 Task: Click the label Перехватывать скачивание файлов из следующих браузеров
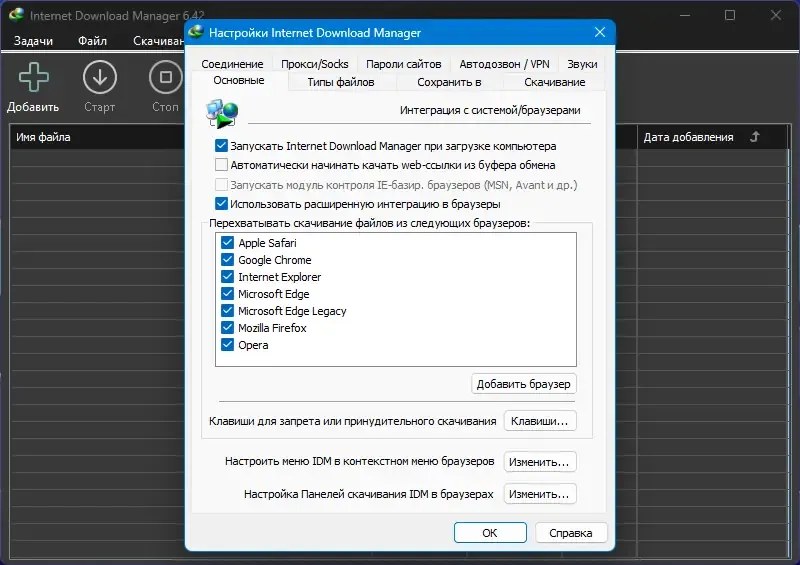pos(369,223)
